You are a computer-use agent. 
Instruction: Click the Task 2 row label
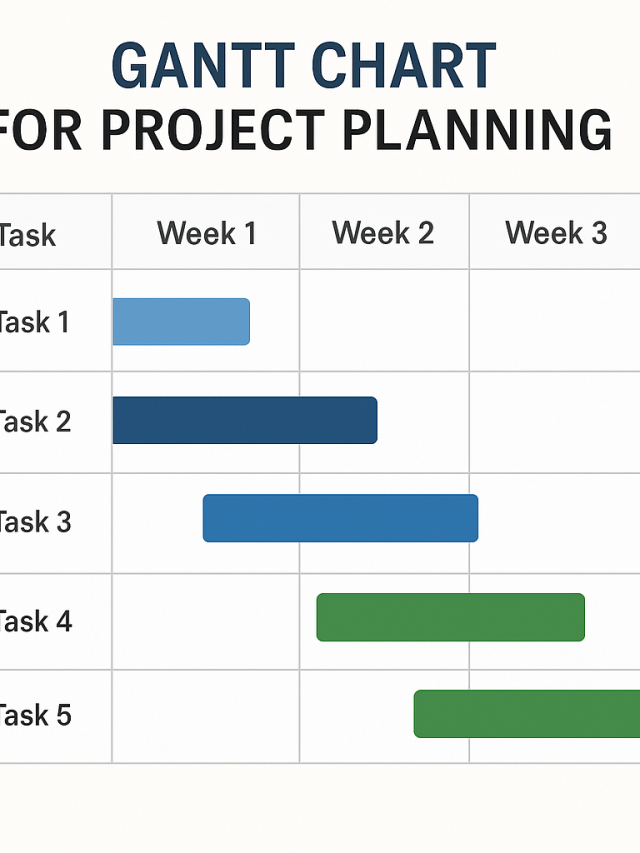pyautogui.click(x=35, y=421)
